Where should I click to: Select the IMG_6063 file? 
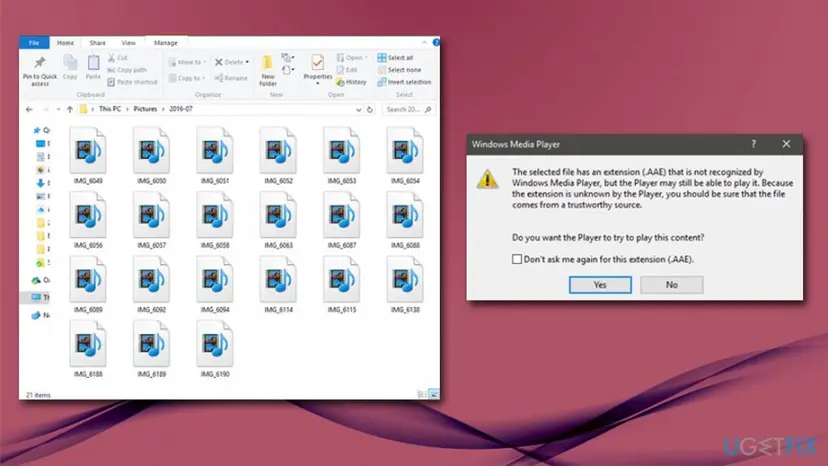click(278, 220)
